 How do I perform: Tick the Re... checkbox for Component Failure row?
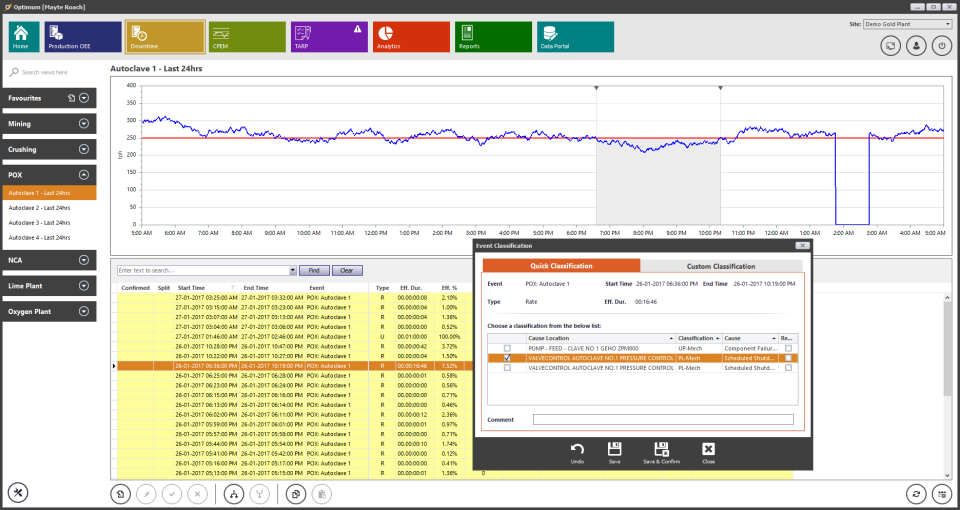(x=788, y=348)
